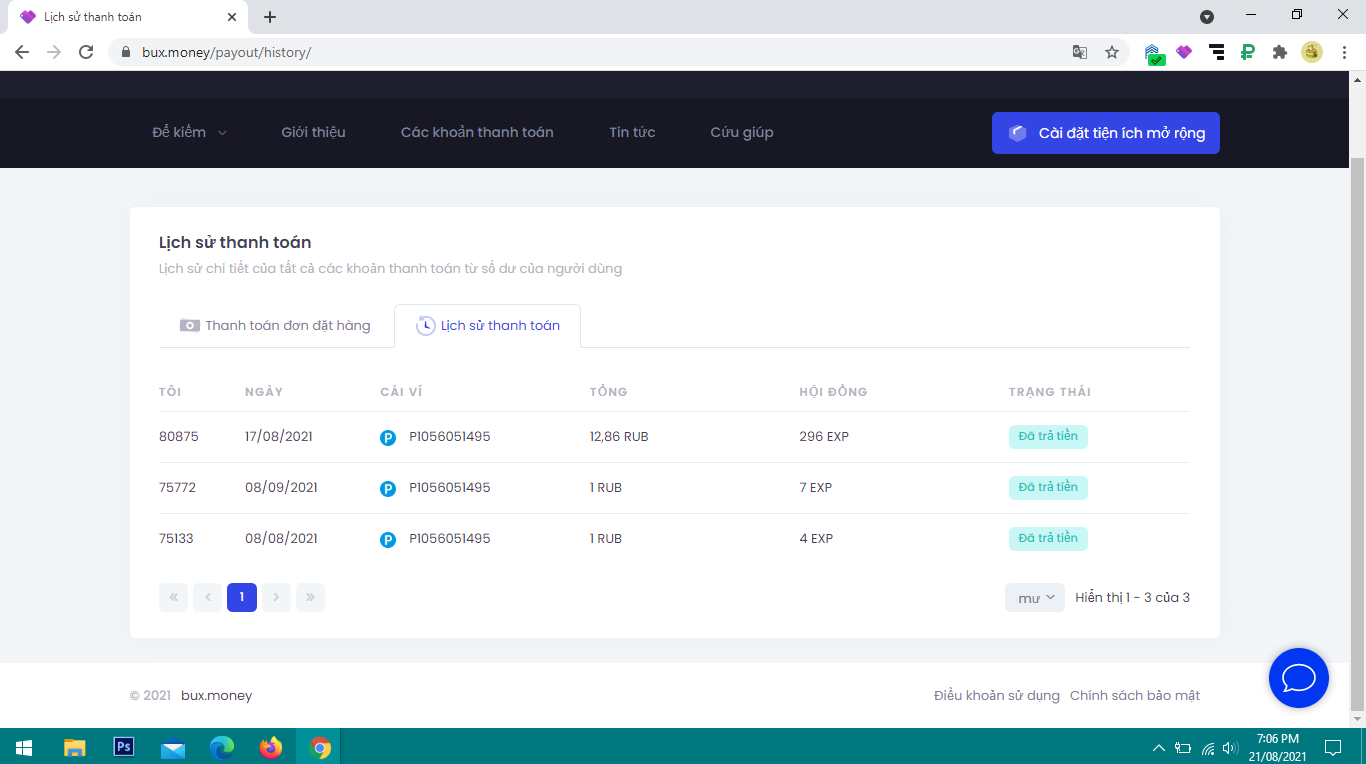Viewport: 1366px width, 764px height.
Task: Open the Windows Start menu
Action: click(x=24, y=747)
